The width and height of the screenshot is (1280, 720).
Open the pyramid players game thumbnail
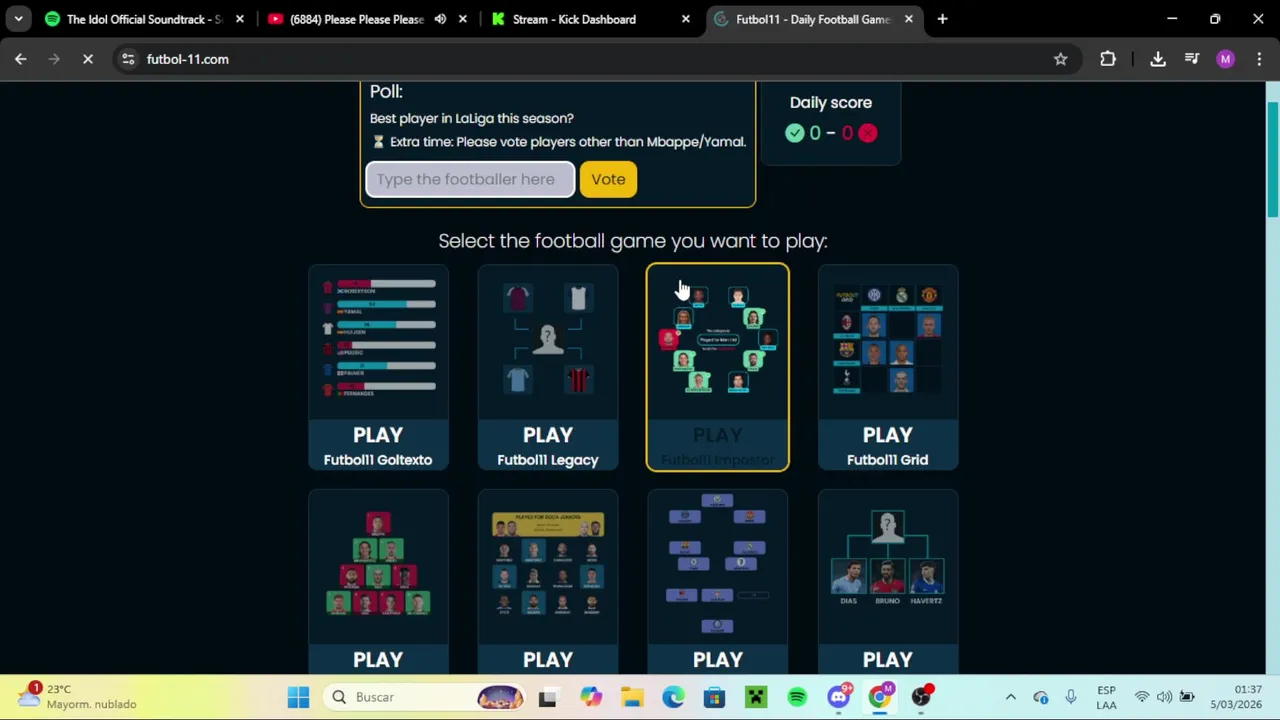click(x=378, y=565)
